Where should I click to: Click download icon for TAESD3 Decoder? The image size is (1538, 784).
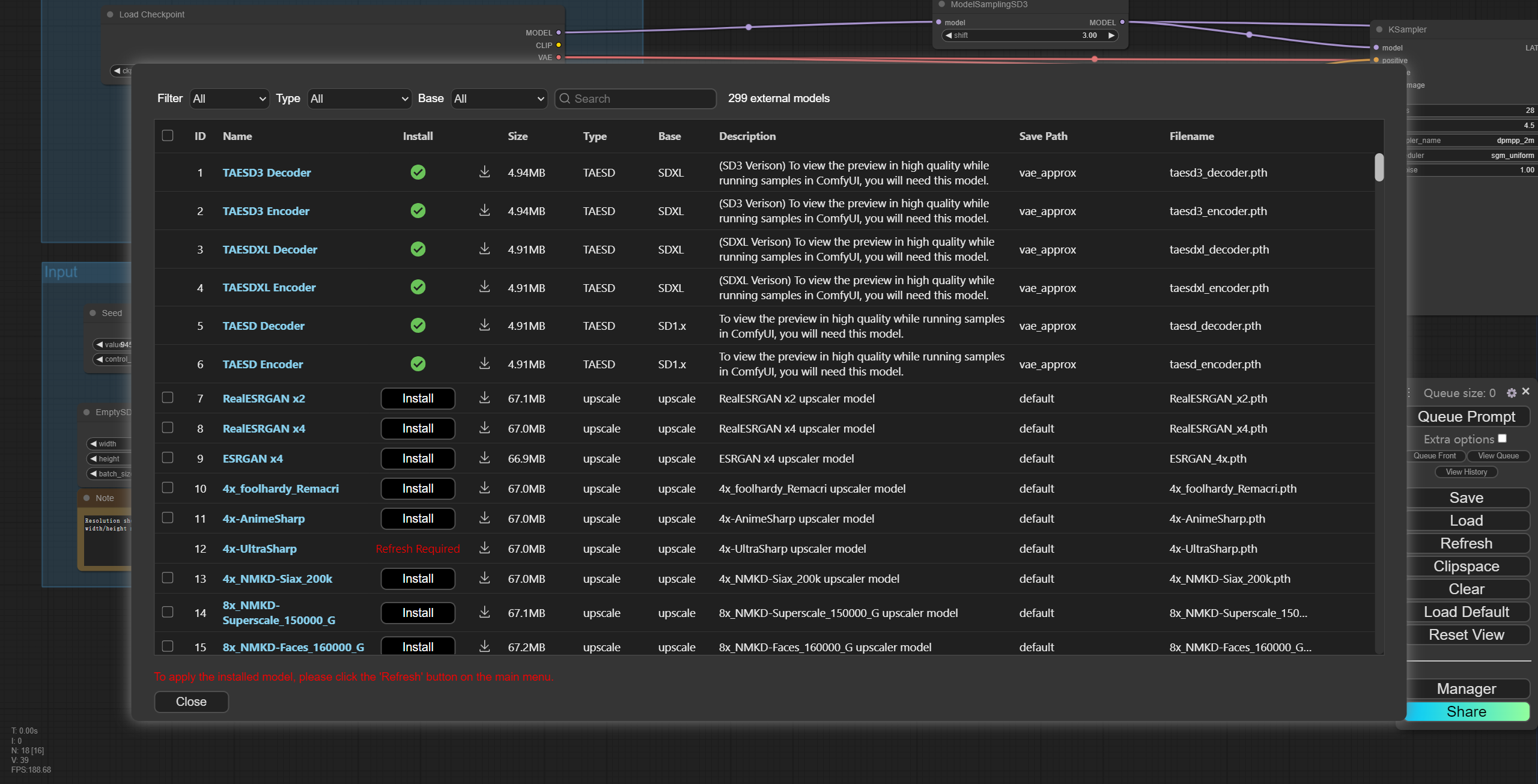coord(484,172)
